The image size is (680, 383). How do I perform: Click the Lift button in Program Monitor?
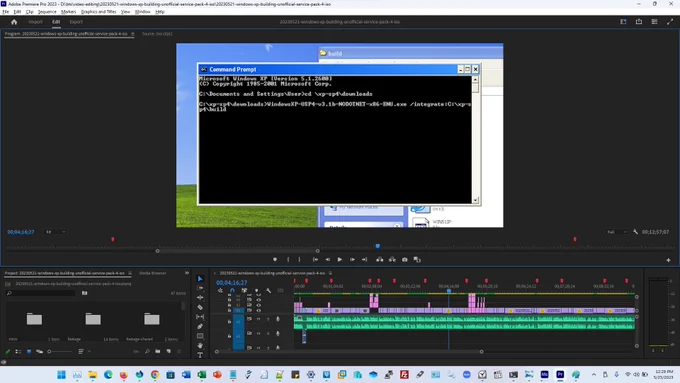coord(379,259)
